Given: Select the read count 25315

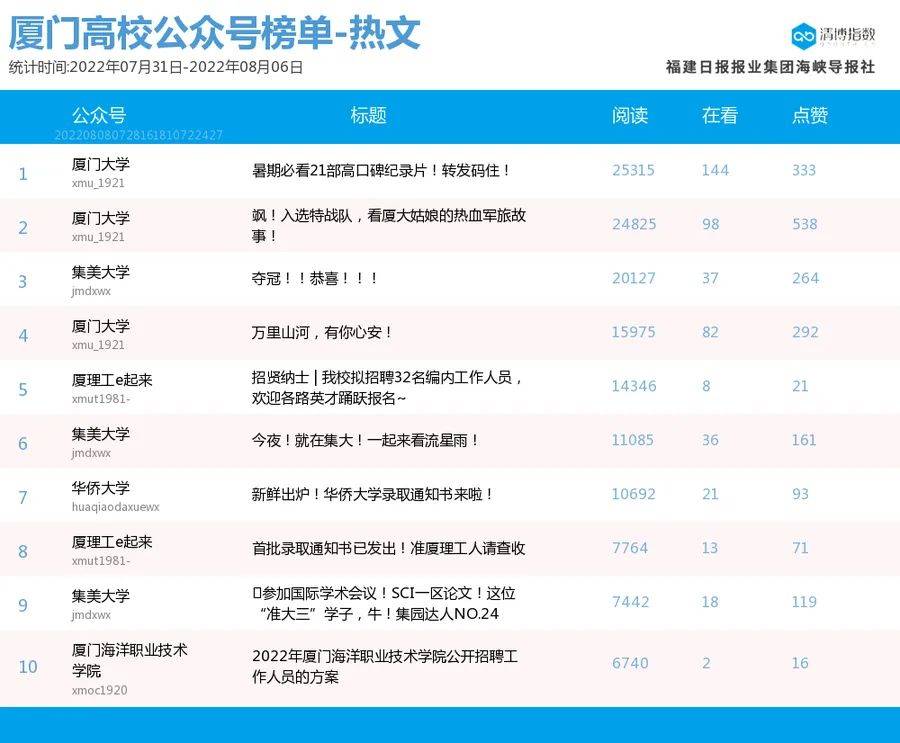Looking at the screenshot, I should coord(633,171).
